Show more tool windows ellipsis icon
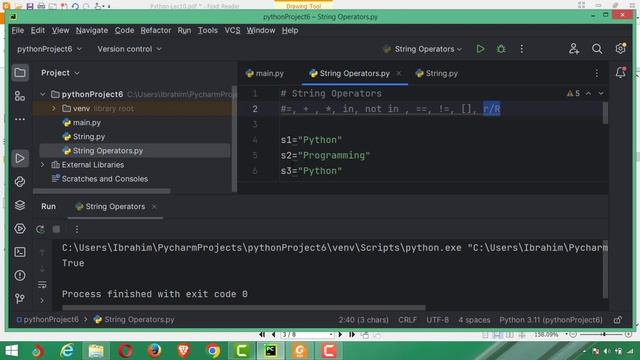The height and width of the screenshot is (360, 640). click(20, 119)
